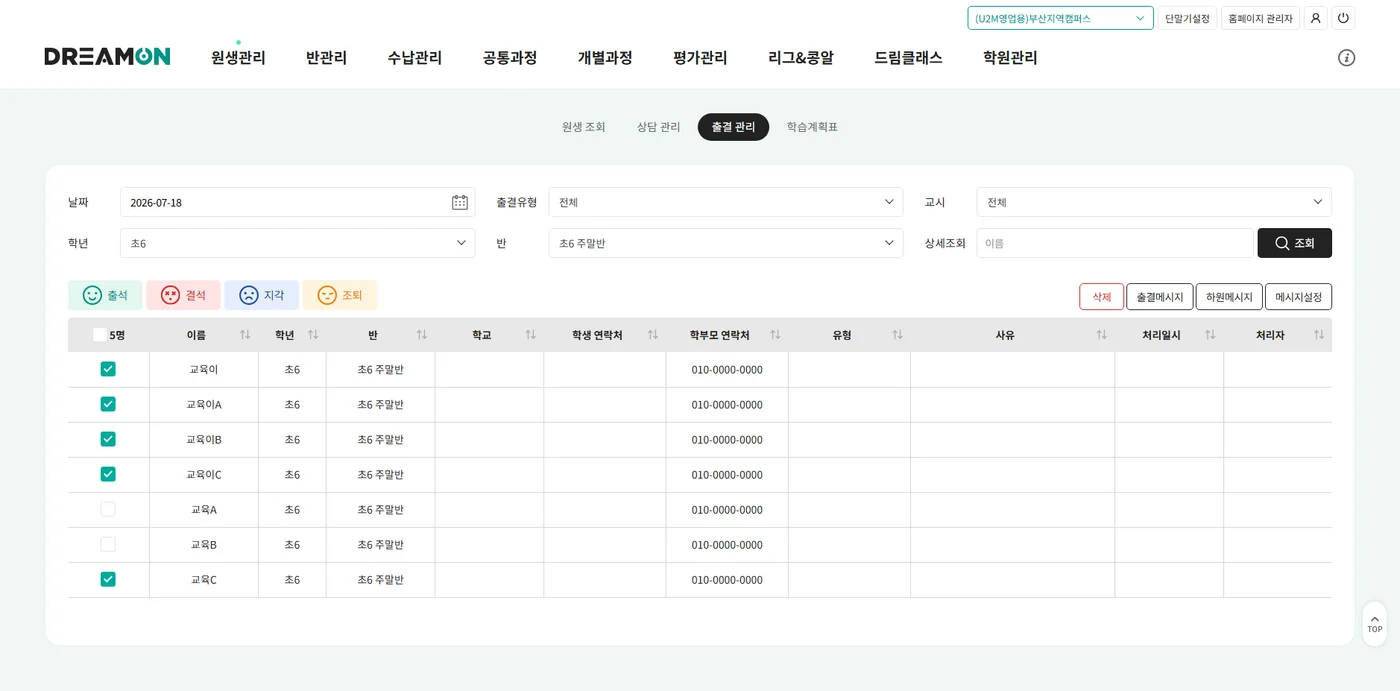
Task: Open 메시지설정 settings button
Action: (x=1298, y=297)
